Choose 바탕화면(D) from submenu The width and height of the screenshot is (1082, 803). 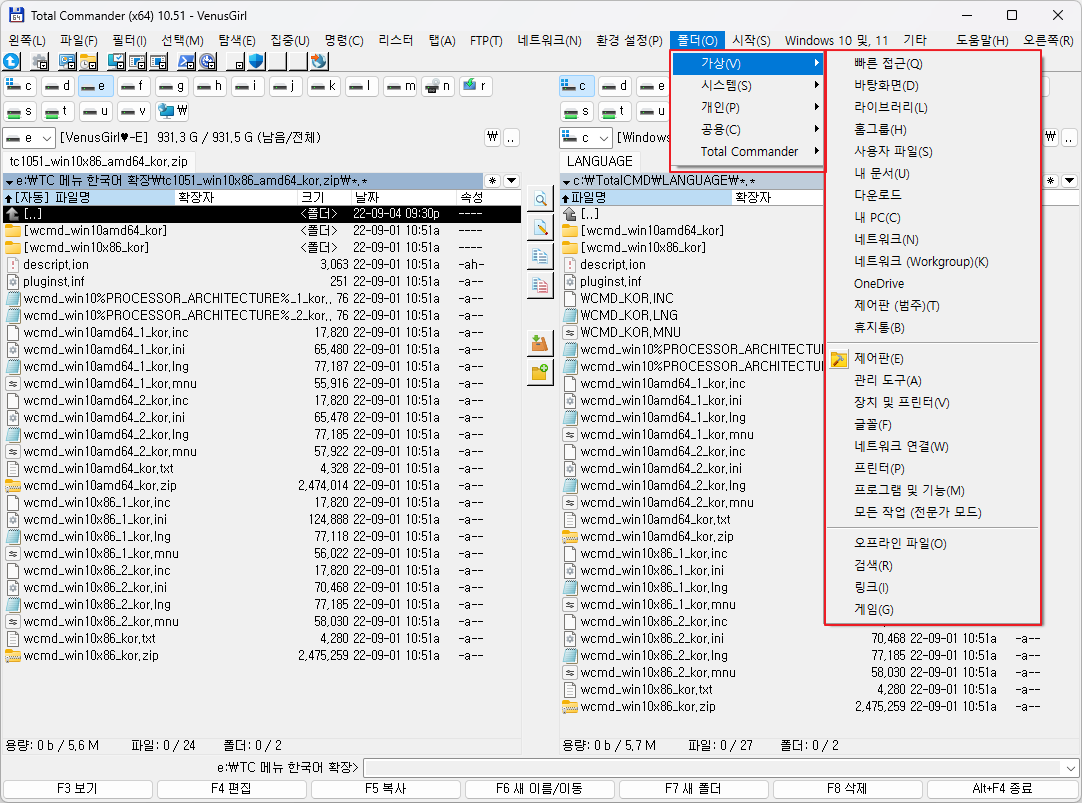pyautogui.click(x=933, y=86)
